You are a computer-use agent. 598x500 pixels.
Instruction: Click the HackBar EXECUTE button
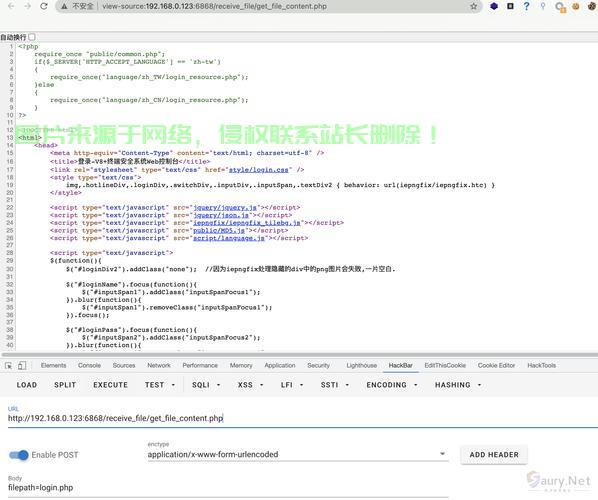111,385
